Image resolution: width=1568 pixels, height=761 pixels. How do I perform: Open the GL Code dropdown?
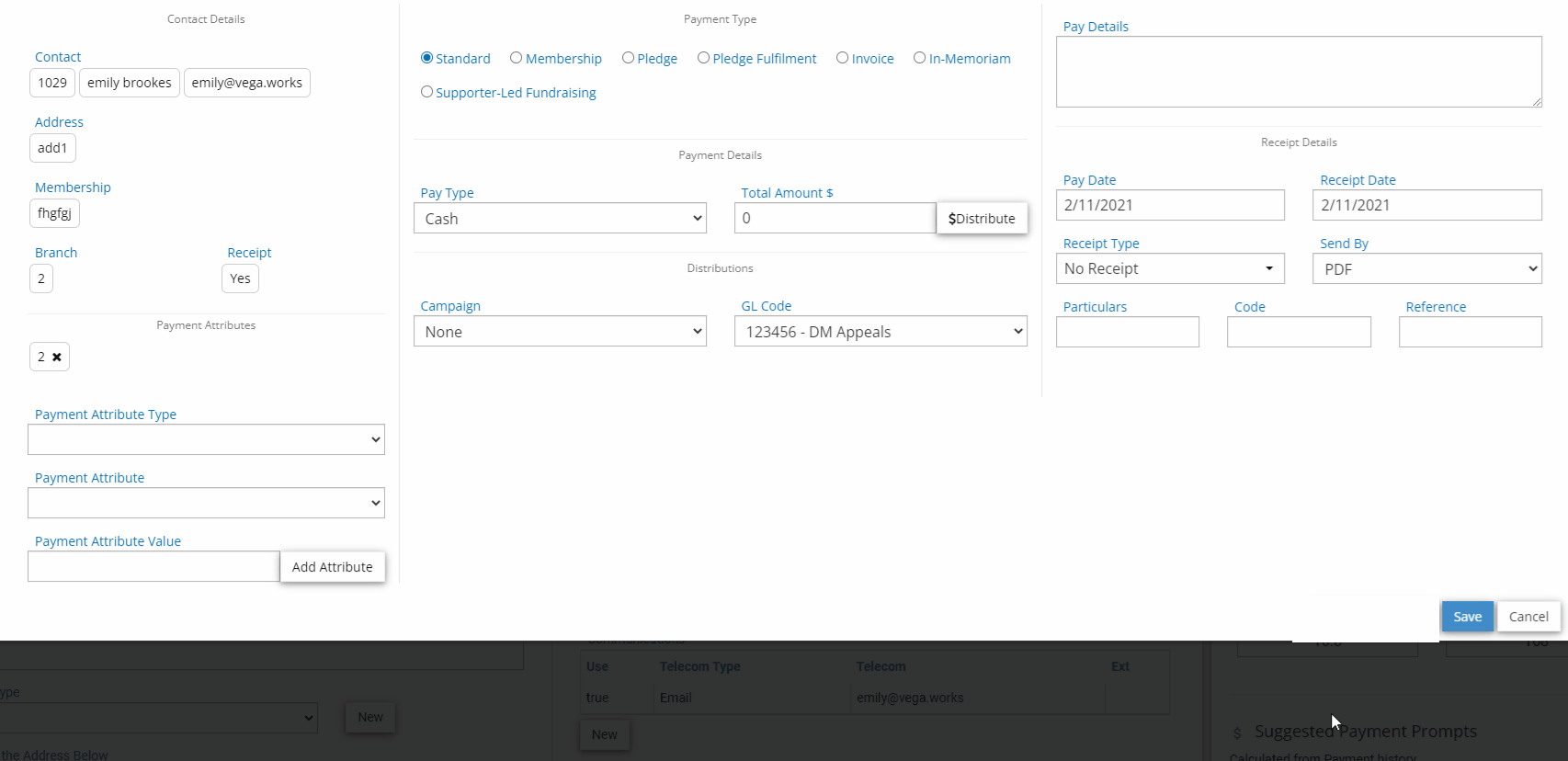pyautogui.click(x=881, y=331)
